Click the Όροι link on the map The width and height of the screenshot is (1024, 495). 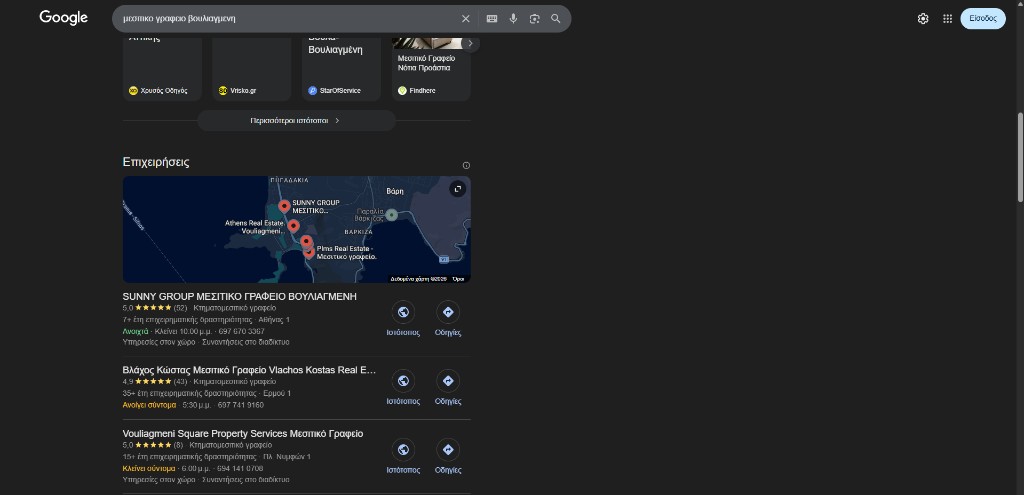pyautogui.click(x=458, y=279)
